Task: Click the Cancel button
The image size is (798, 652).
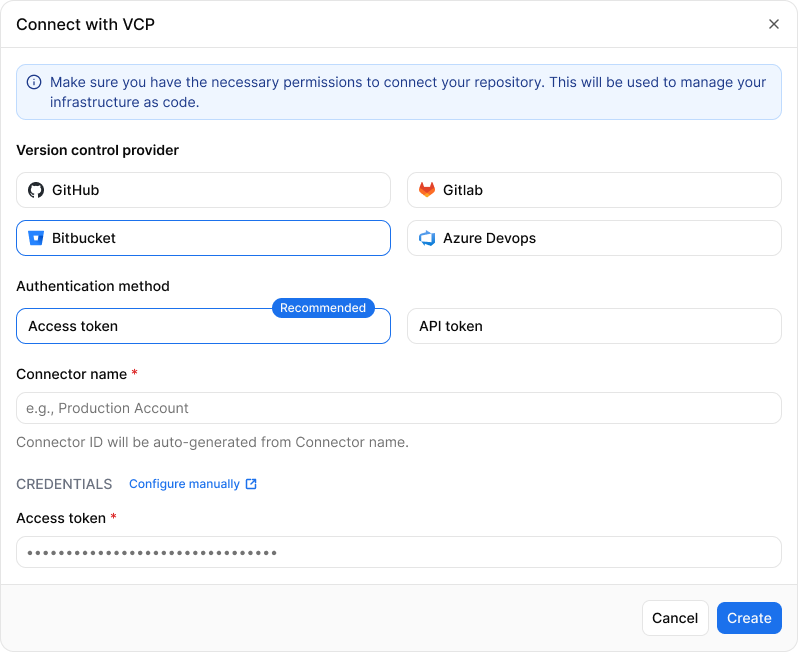Action: tap(675, 618)
